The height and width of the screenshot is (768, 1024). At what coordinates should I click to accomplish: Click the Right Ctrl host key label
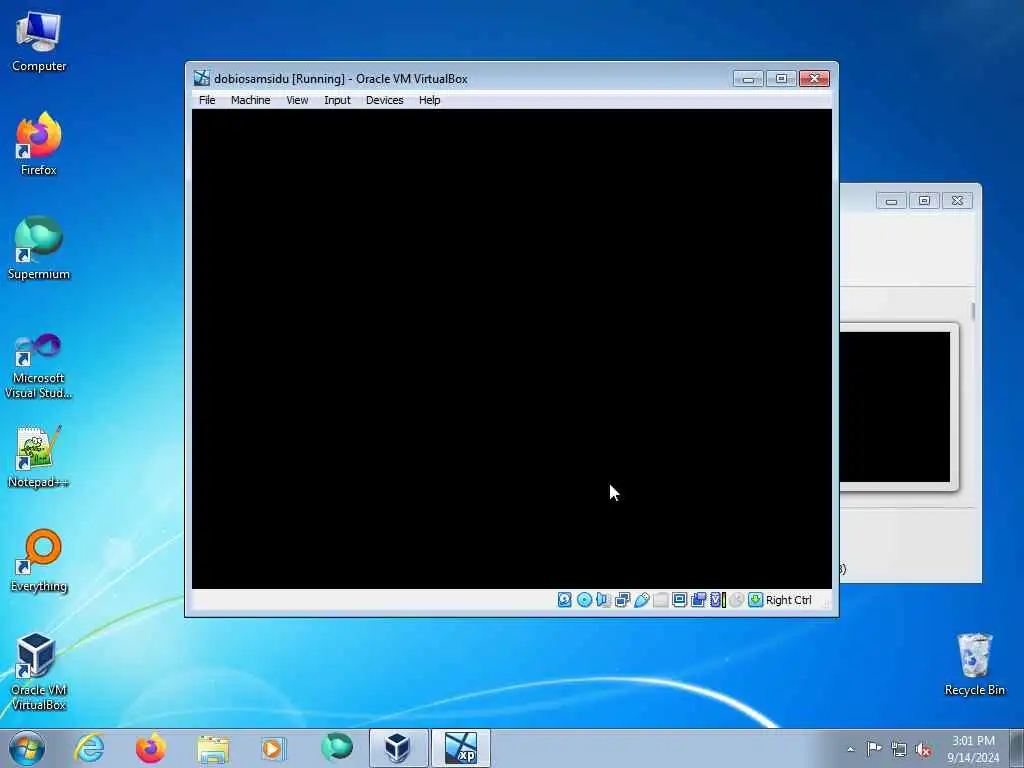(788, 600)
